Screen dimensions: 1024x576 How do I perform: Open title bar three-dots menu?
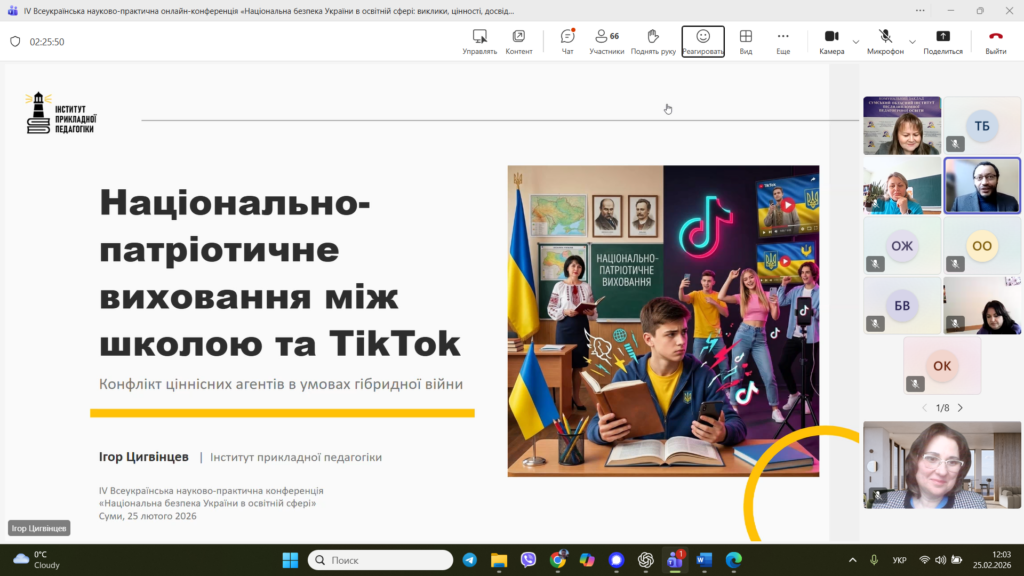click(920, 11)
